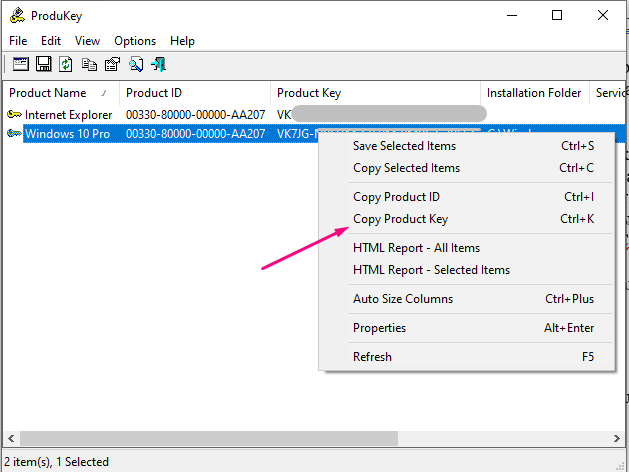Minimize the ProduKey window
The height and width of the screenshot is (472, 629).
coord(512,16)
